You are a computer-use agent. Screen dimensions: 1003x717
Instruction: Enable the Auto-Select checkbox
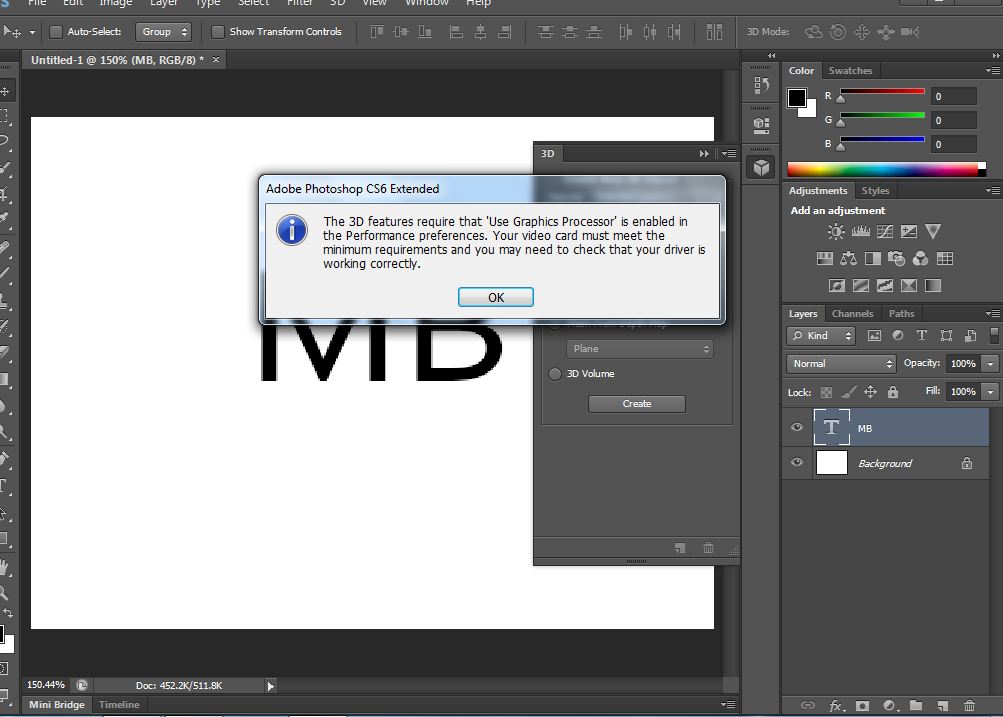(x=56, y=31)
